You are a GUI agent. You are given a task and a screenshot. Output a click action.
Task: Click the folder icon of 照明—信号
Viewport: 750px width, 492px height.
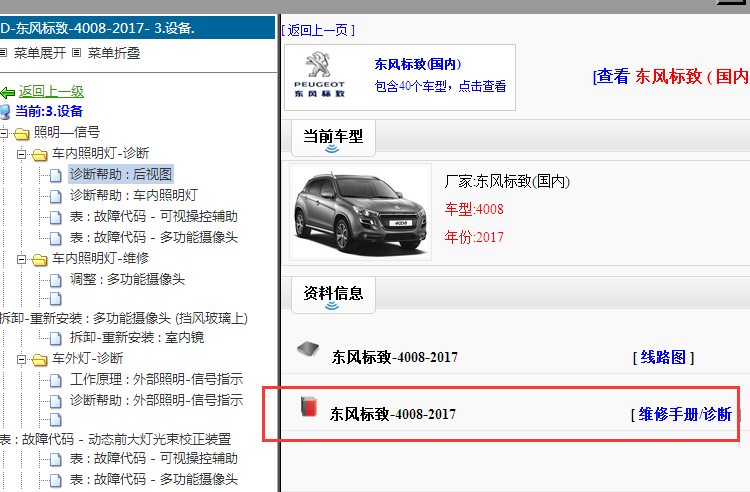(x=22, y=133)
